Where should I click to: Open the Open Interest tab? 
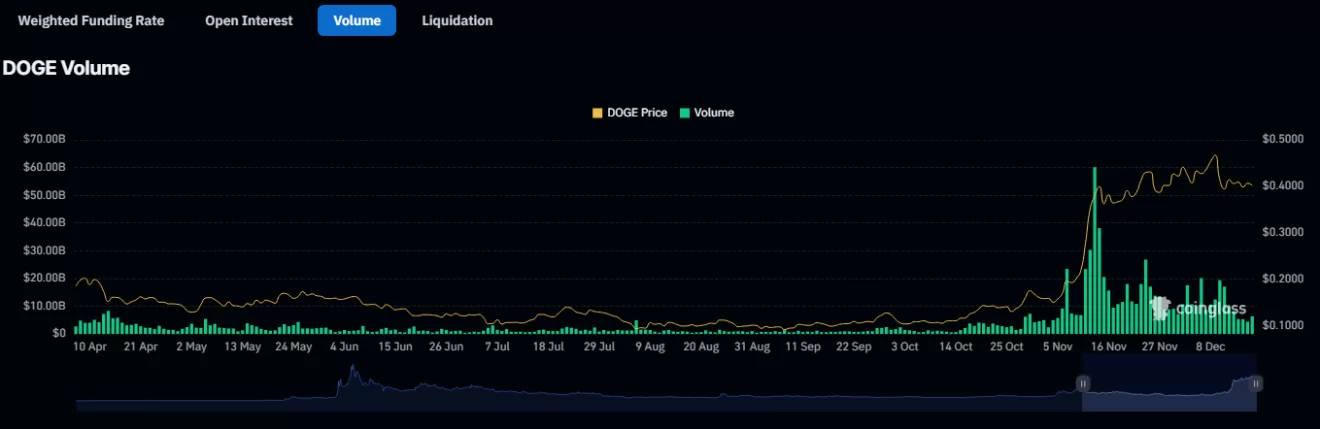(x=249, y=20)
